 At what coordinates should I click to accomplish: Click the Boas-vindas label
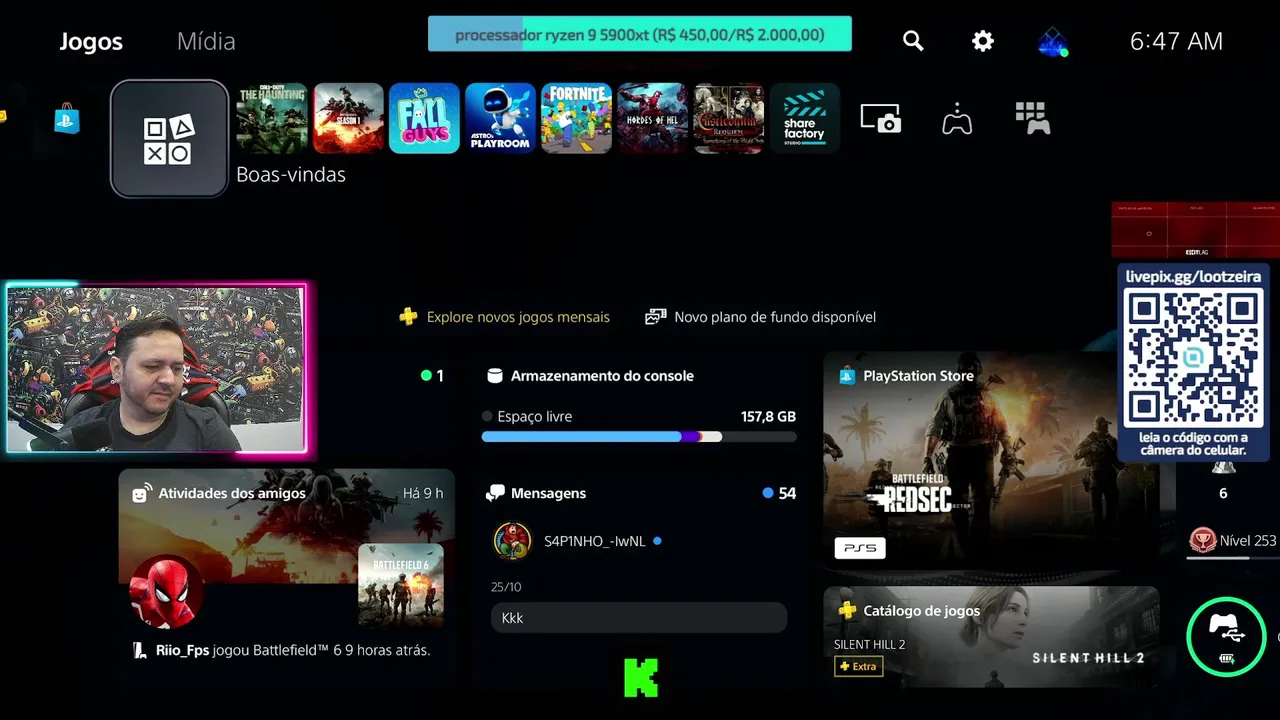tap(291, 174)
